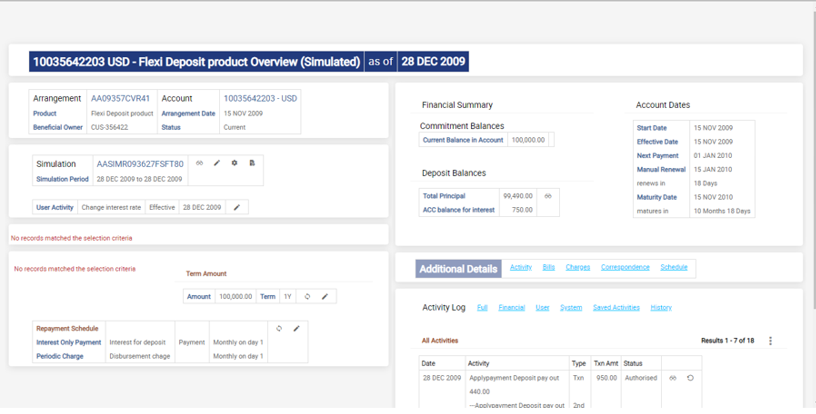Viewport: 816px width, 414px height.
Task: Switch to the Bills tab
Action: click(549, 268)
